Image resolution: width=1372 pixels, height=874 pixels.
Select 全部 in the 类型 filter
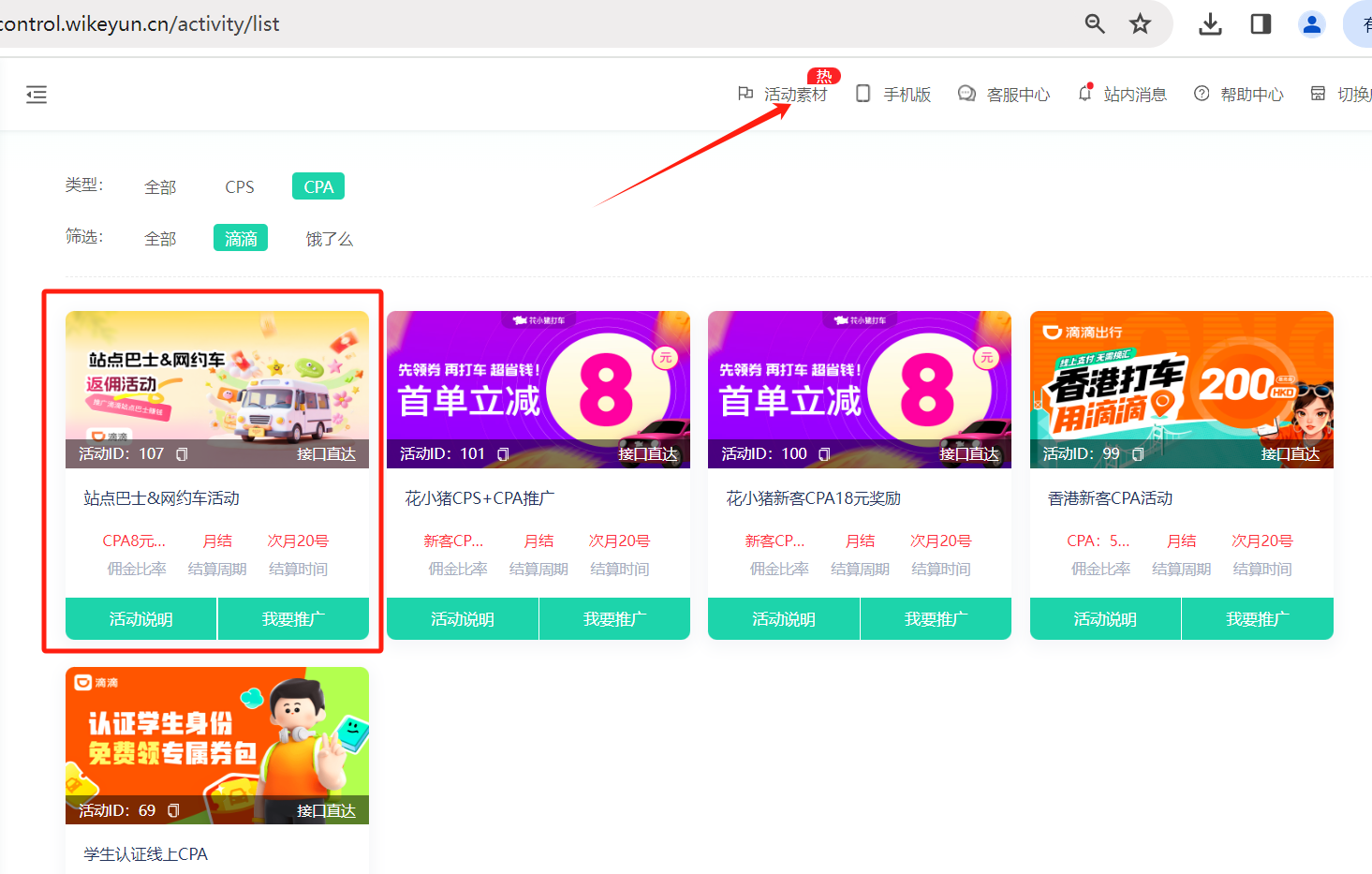coord(160,187)
